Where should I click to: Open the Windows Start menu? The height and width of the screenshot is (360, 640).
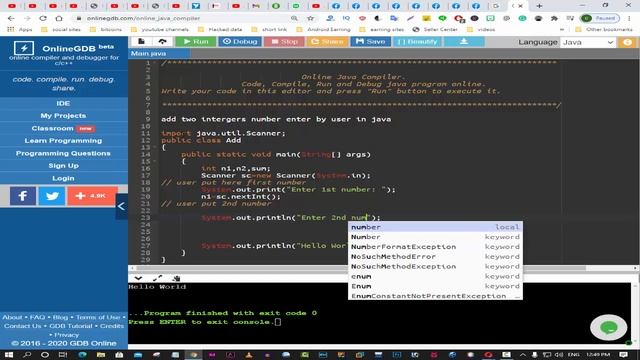[x=8, y=355]
